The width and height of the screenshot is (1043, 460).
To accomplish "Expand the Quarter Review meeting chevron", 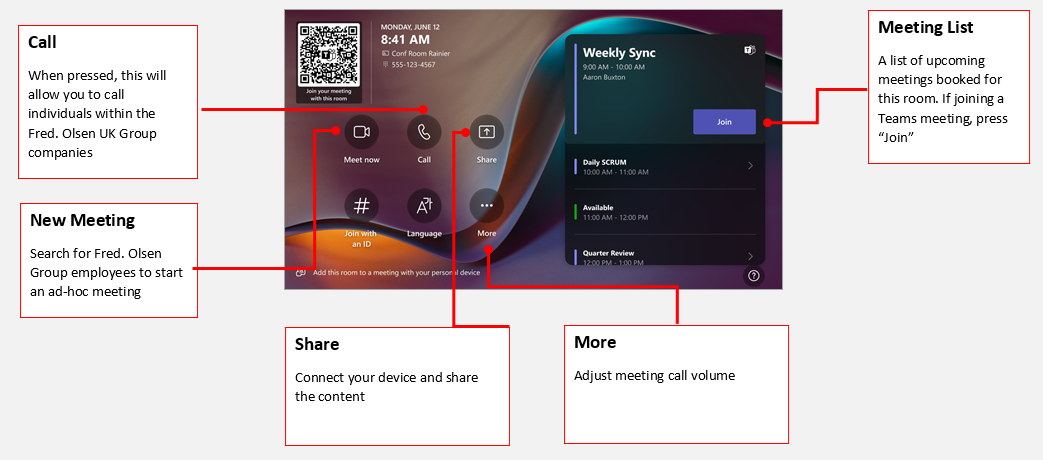I will click(750, 257).
